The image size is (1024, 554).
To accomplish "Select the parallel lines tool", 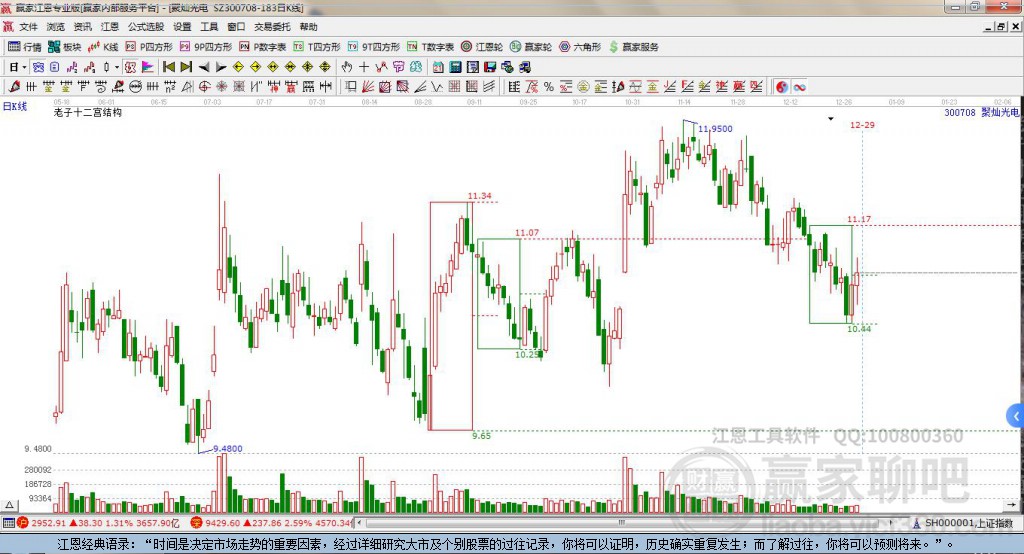I will 488,86.
